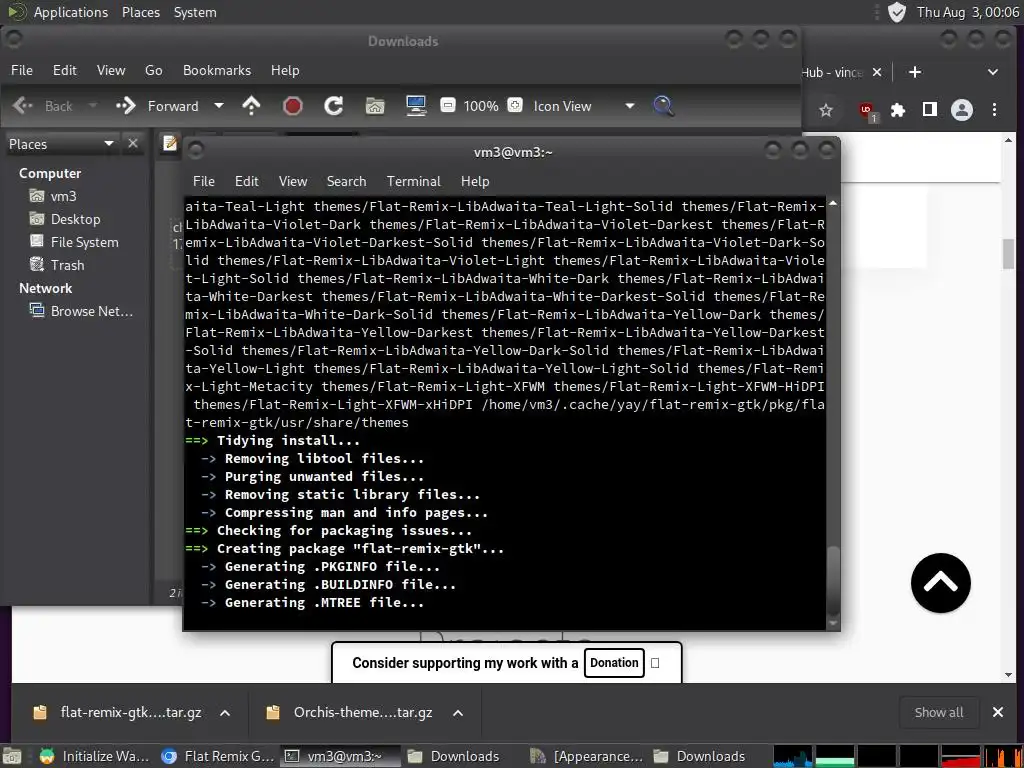Click the Back arrow in Downloads file manager
The image size is (1024, 768).
pyautogui.click(x=22, y=106)
